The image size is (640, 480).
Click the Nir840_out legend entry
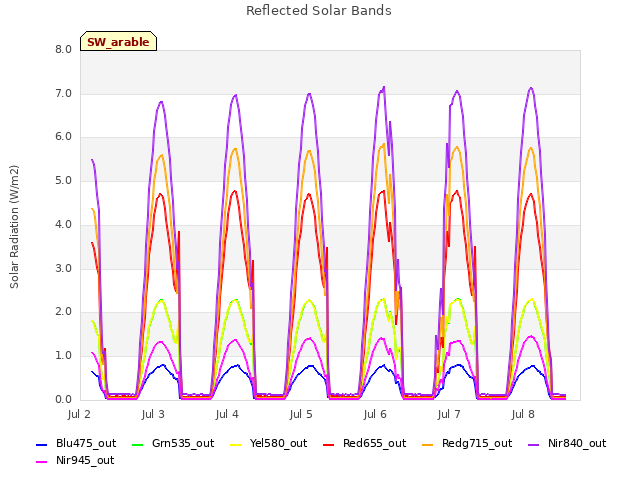[x=567, y=443]
